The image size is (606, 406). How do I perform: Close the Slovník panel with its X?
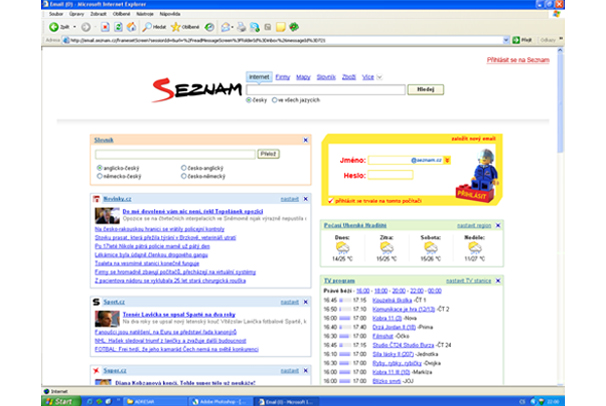(x=304, y=140)
